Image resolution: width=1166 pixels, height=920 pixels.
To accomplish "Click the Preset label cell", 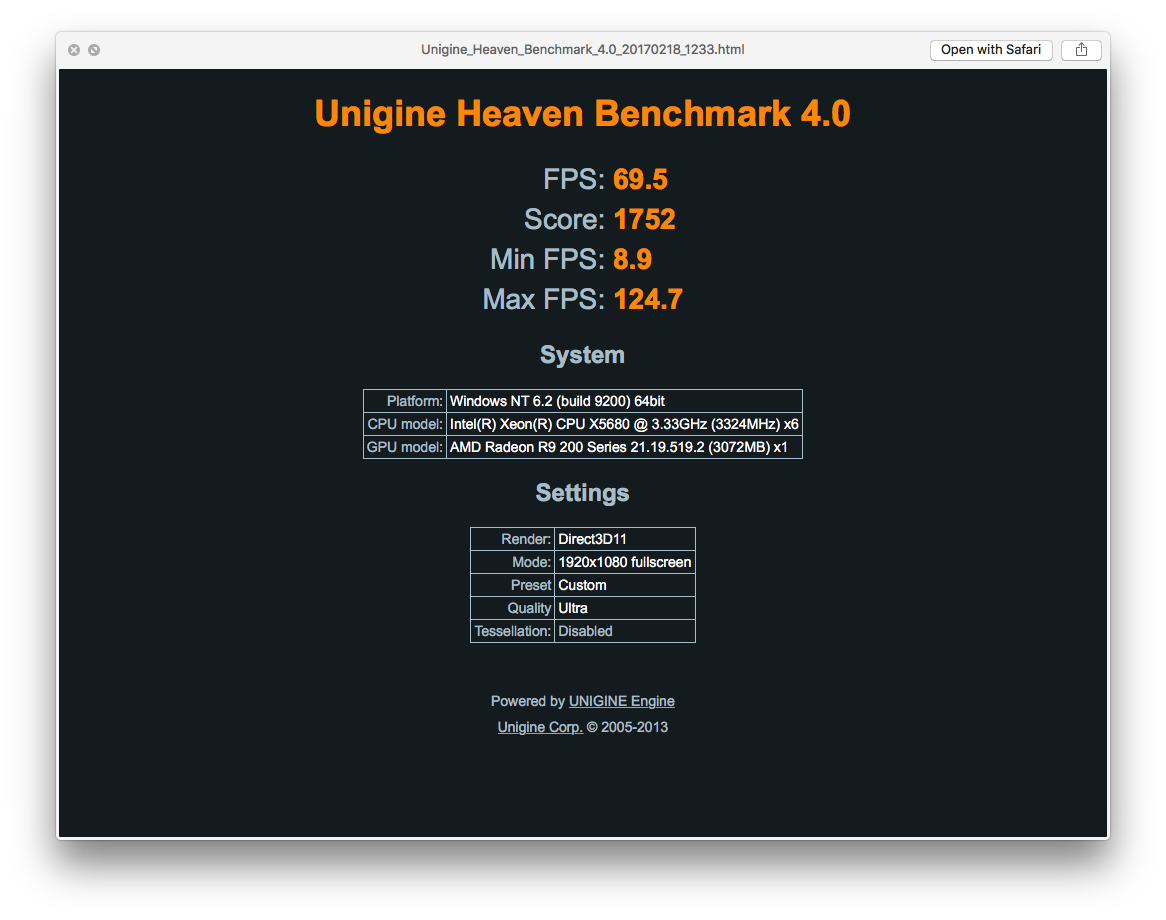I will pyautogui.click(x=512, y=585).
